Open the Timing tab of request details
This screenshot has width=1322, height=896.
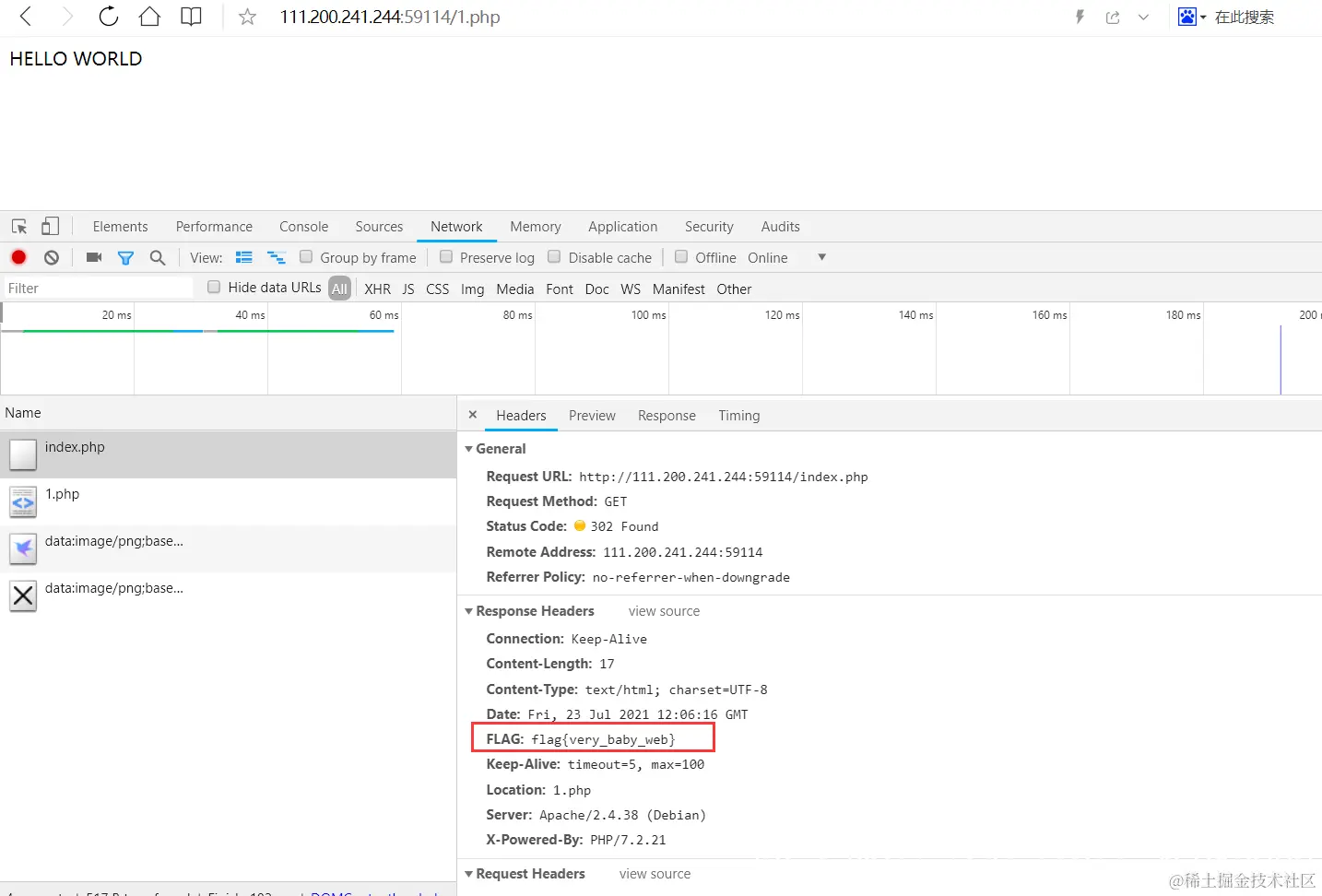click(x=739, y=416)
